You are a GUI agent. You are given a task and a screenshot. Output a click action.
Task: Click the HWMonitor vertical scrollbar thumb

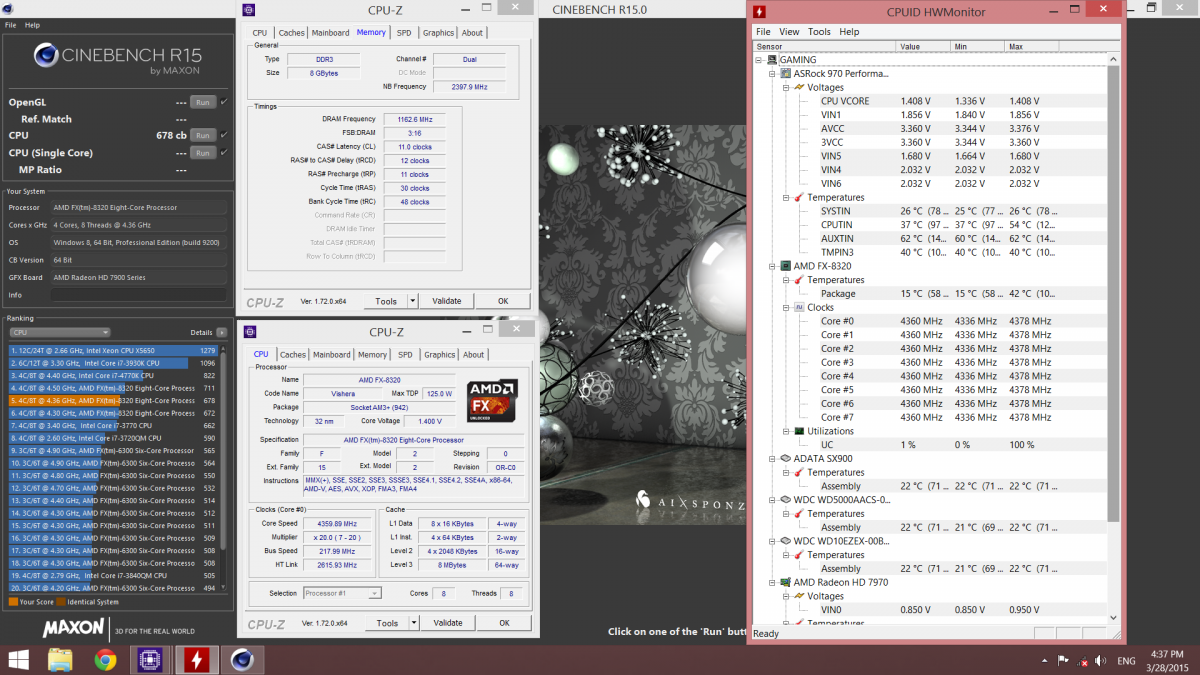click(x=1114, y=295)
